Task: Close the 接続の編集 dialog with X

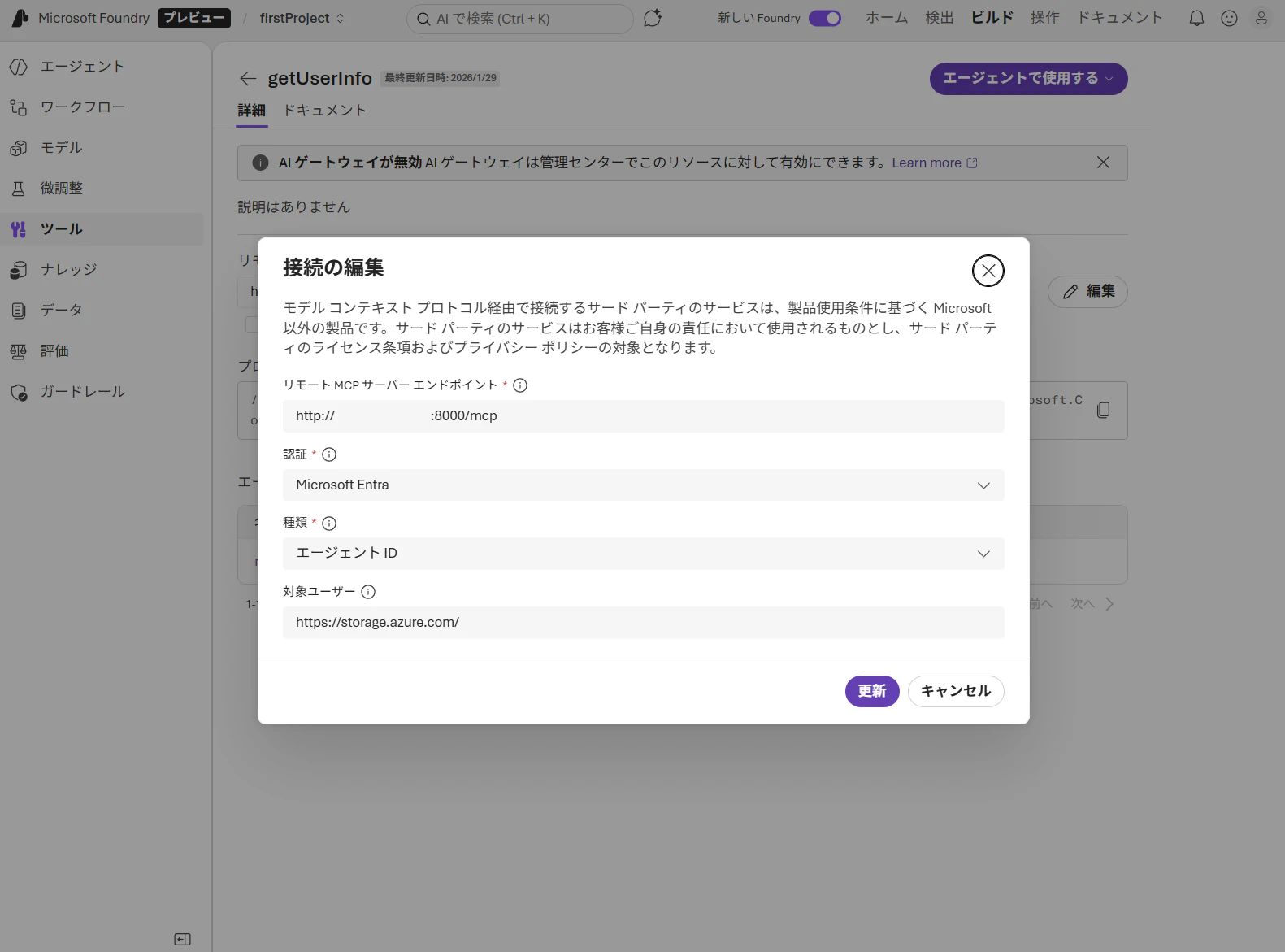Action: (x=988, y=271)
